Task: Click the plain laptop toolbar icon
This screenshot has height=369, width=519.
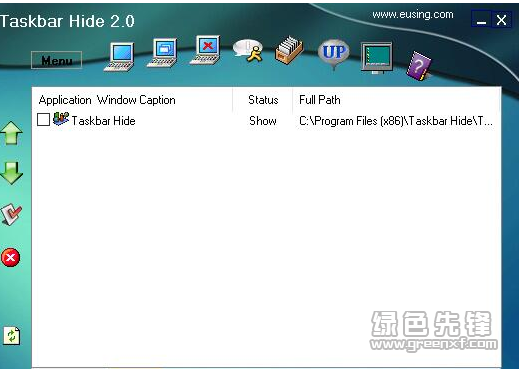Action: (x=119, y=57)
